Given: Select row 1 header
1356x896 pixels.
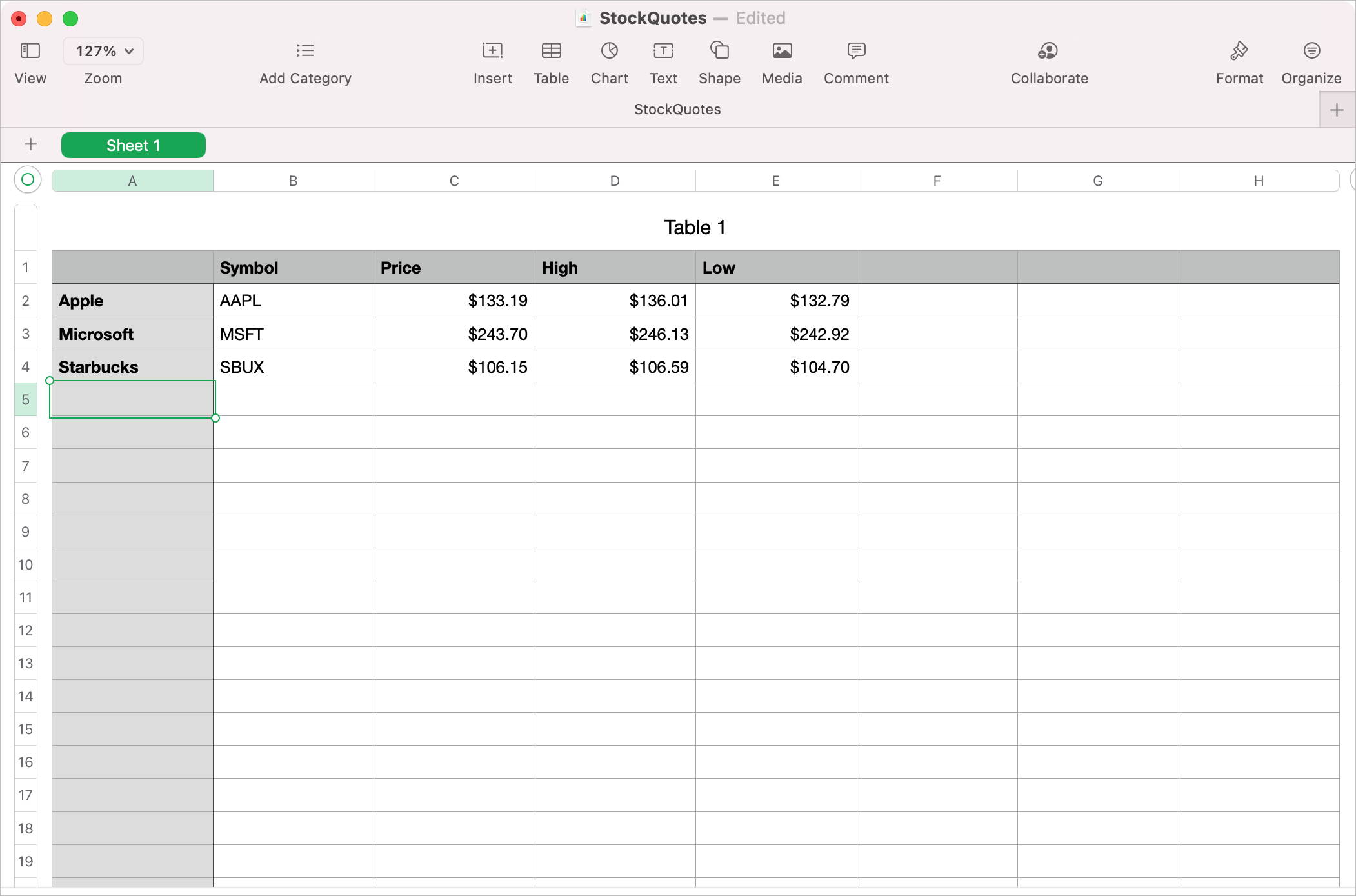Looking at the screenshot, I should click(x=26, y=268).
